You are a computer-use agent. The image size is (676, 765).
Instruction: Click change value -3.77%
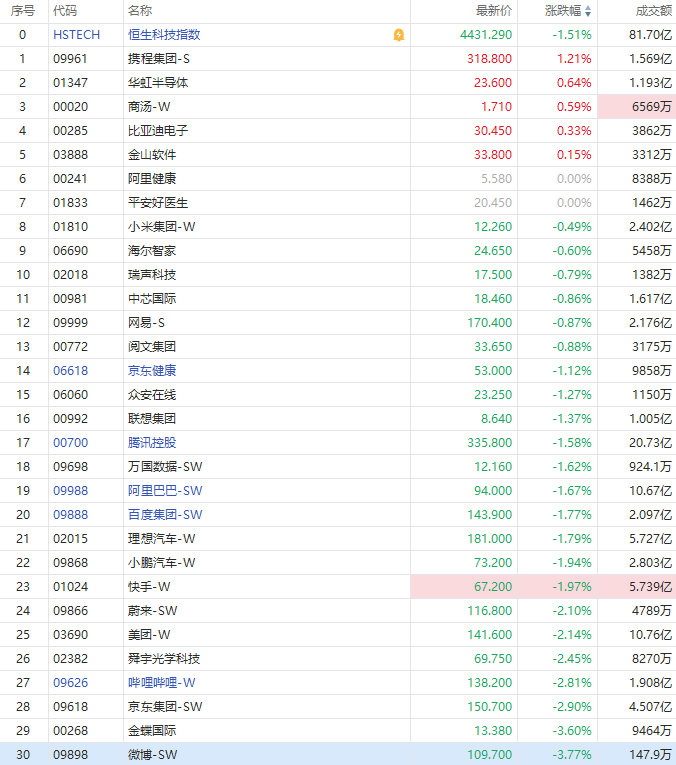pyautogui.click(x=572, y=754)
